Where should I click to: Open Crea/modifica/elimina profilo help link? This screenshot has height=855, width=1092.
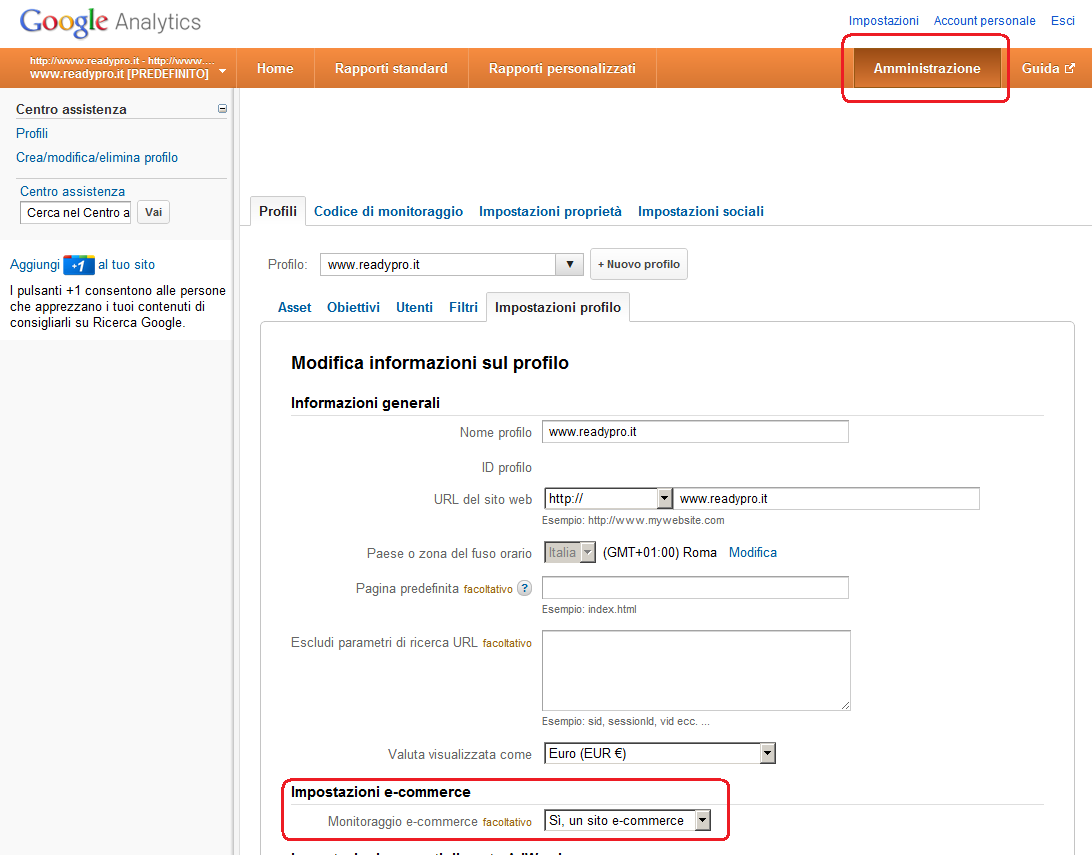click(x=97, y=157)
